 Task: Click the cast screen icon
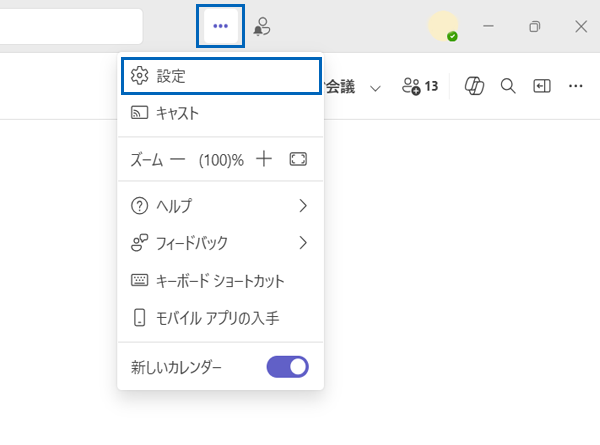139,113
